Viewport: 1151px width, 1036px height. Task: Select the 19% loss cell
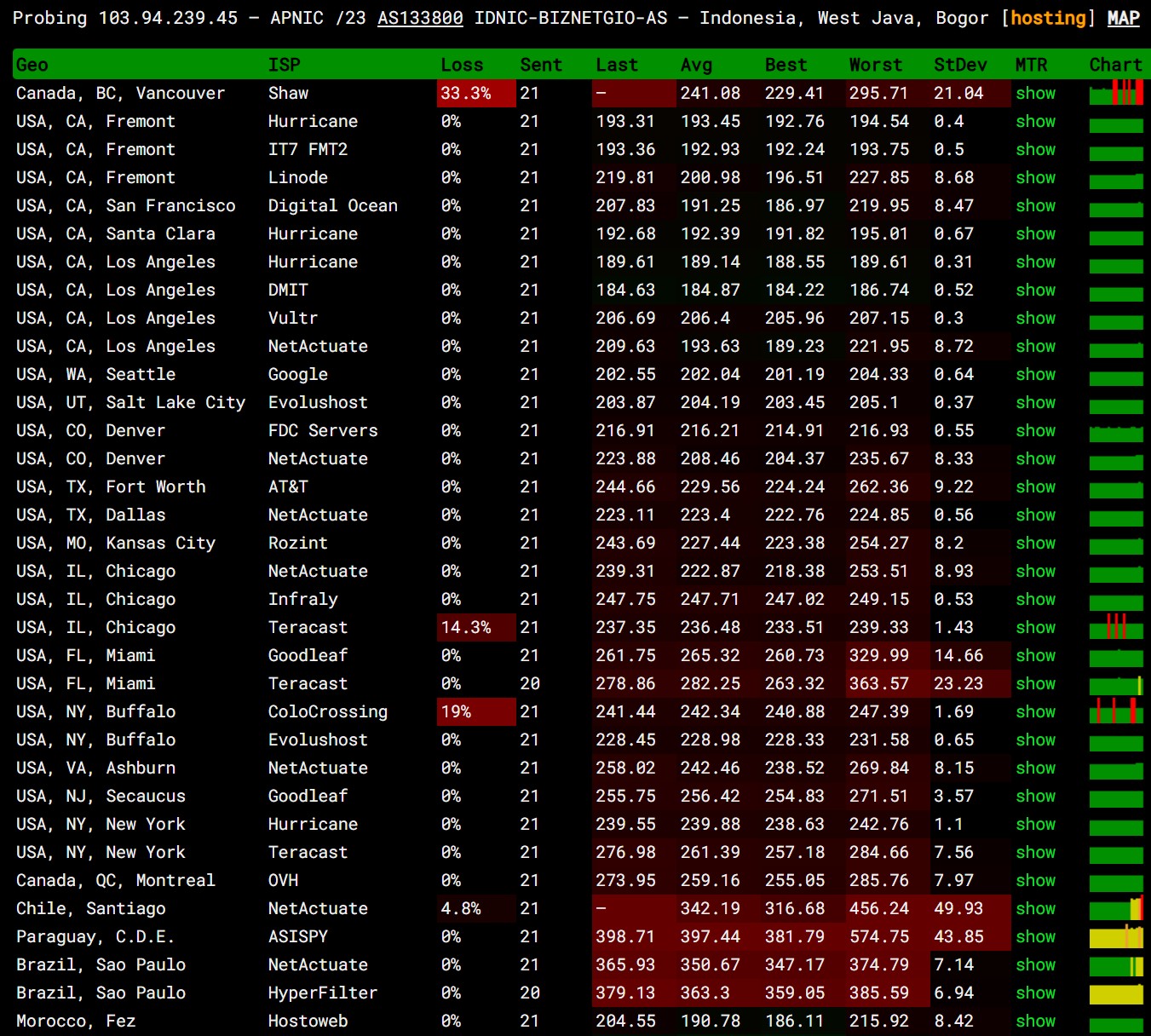coord(476,711)
